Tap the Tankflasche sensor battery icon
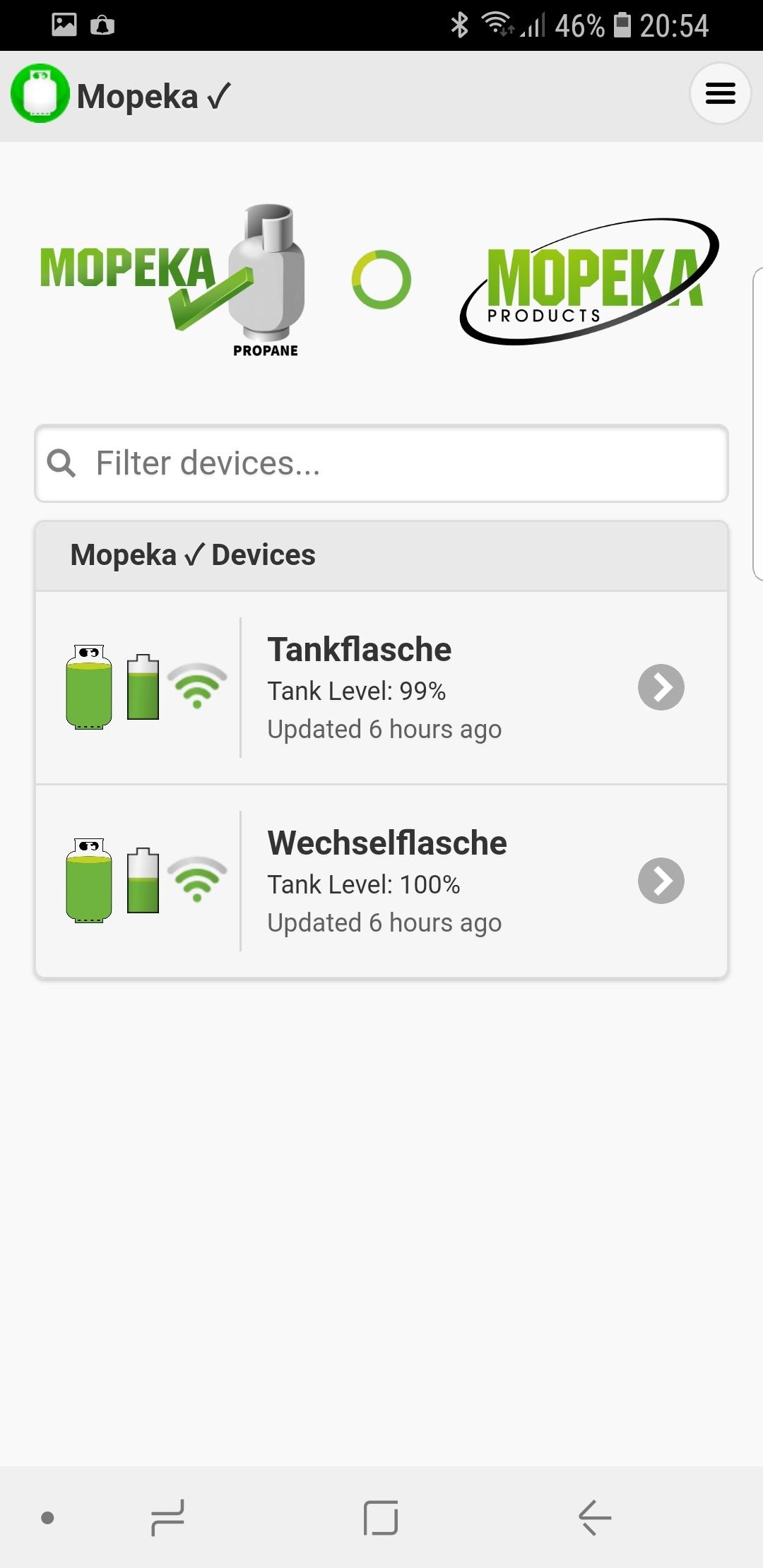The width and height of the screenshot is (763, 1568). 143,687
